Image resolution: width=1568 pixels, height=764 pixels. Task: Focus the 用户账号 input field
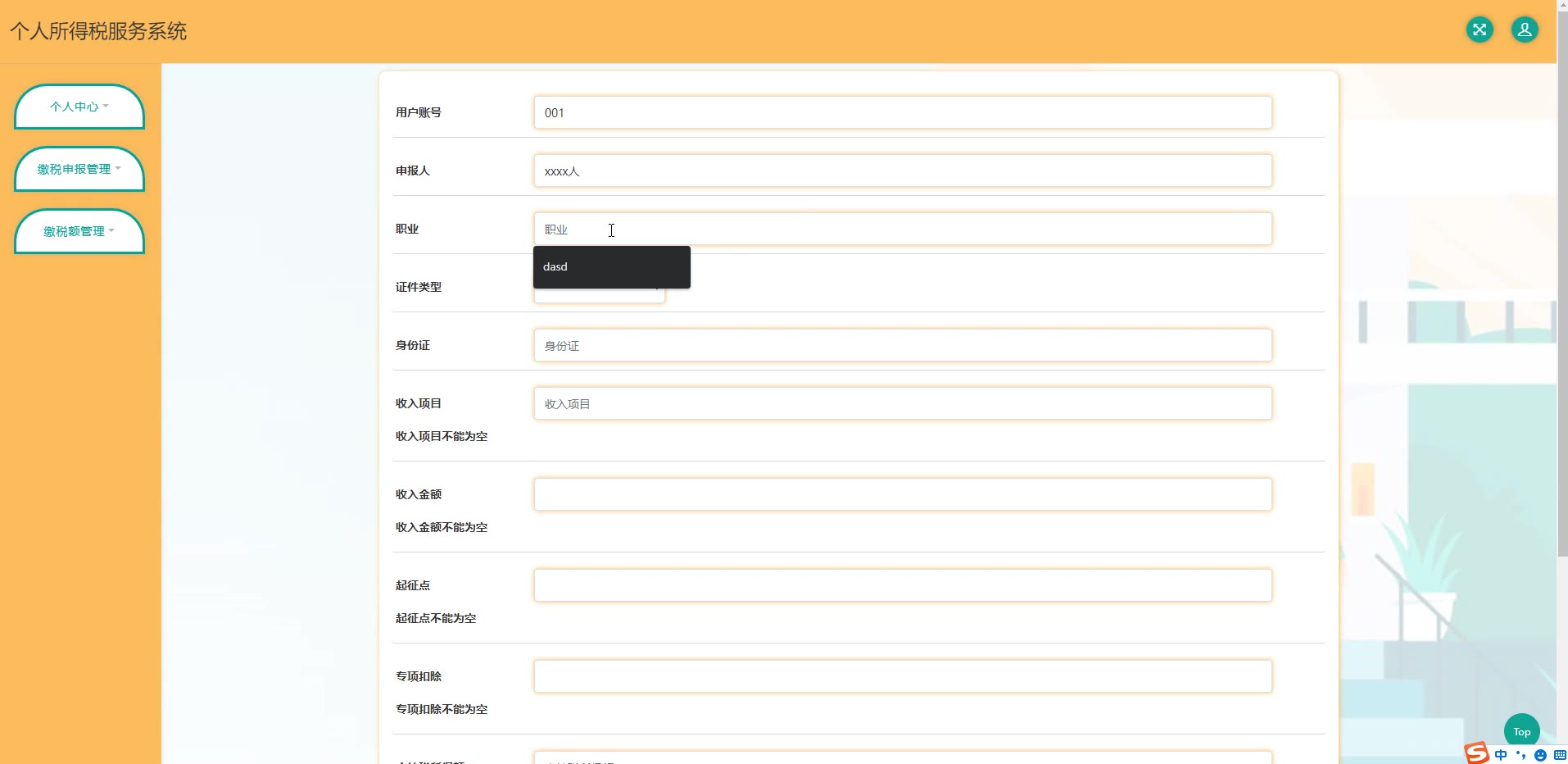902,113
